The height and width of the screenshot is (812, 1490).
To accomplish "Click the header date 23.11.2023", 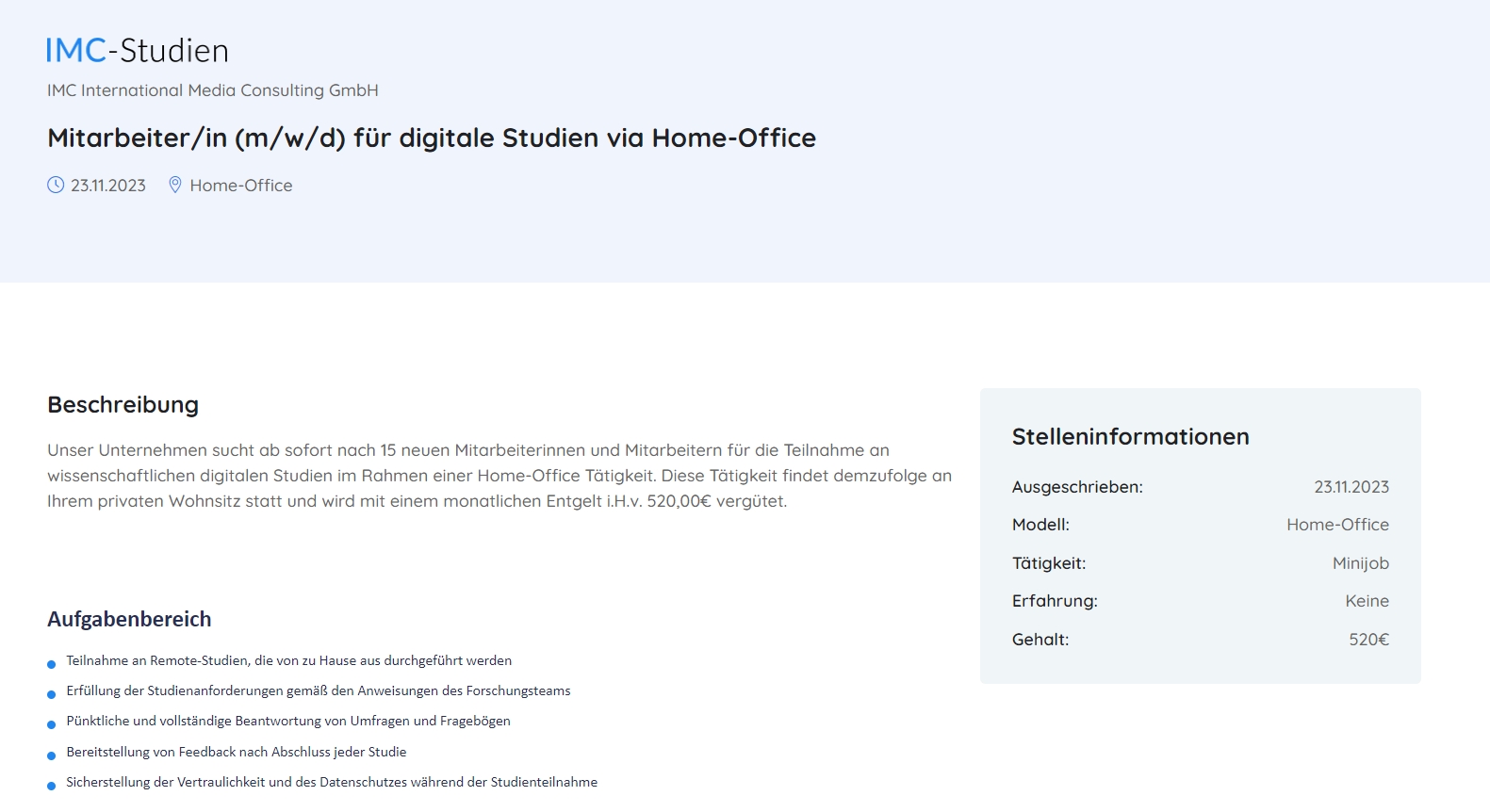I will click(108, 186).
